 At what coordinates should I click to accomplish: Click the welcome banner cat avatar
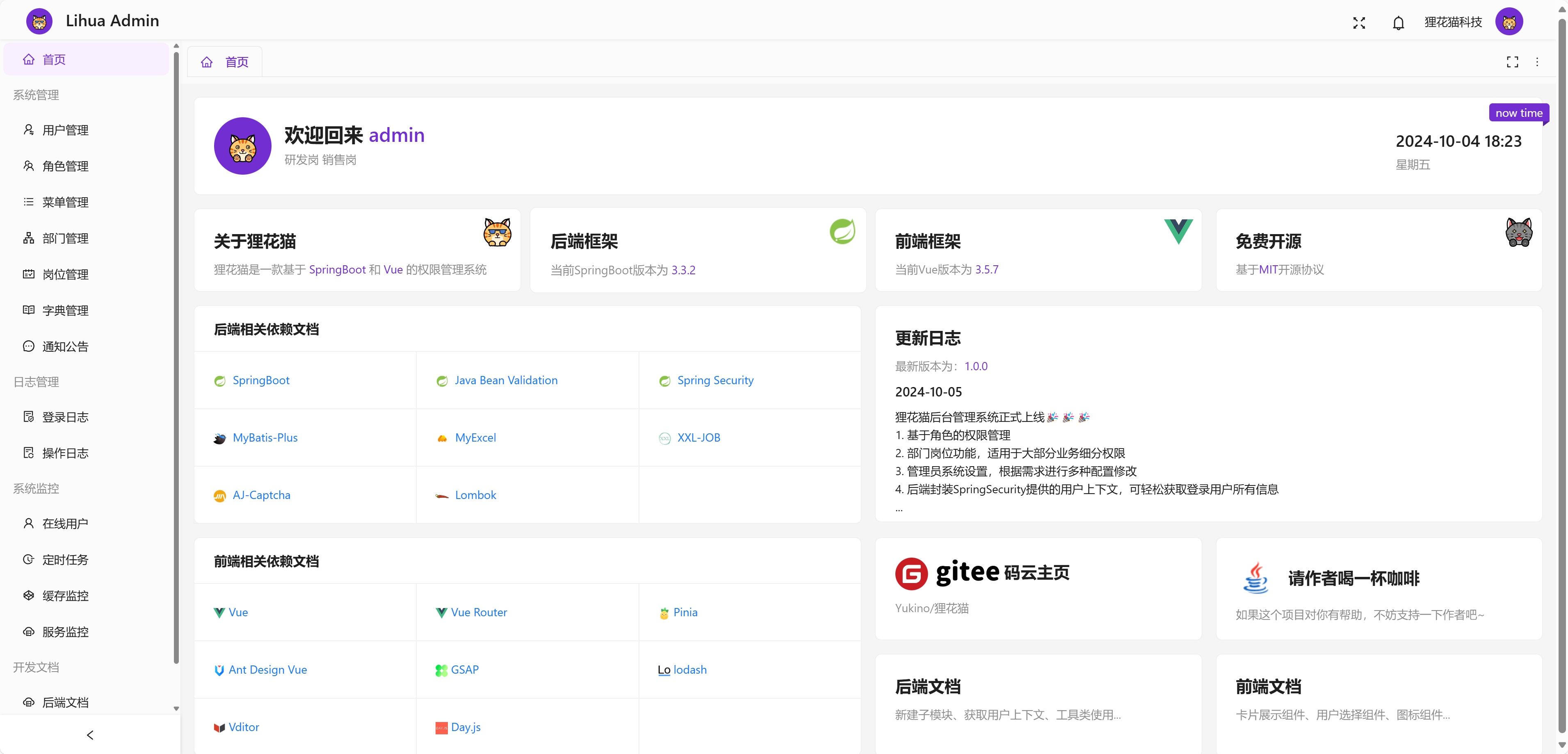[x=242, y=146]
